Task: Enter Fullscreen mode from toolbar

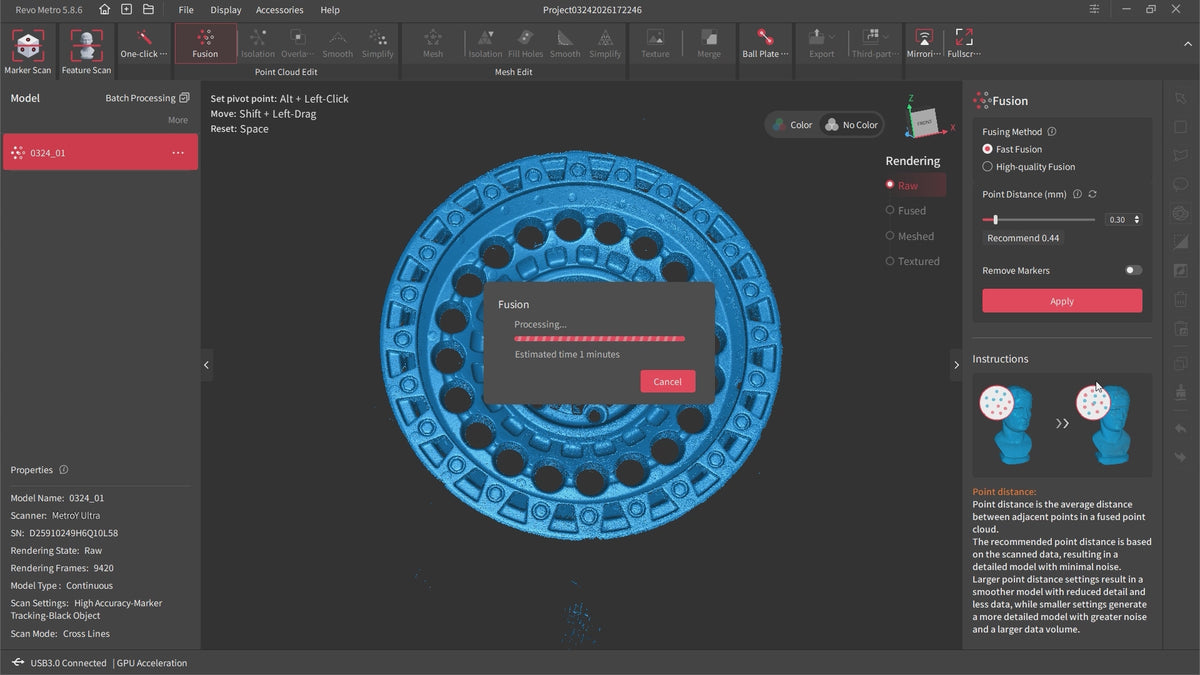Action: point(964,44)
